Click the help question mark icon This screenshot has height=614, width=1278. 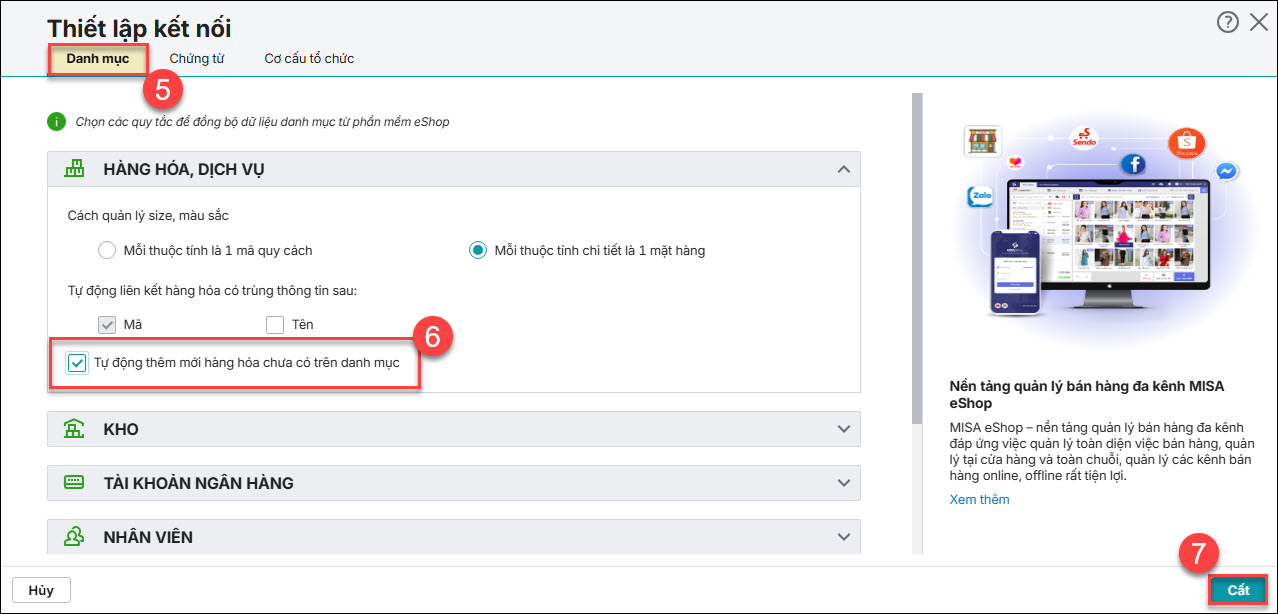pyautogui.click(x=1227, y=23)
